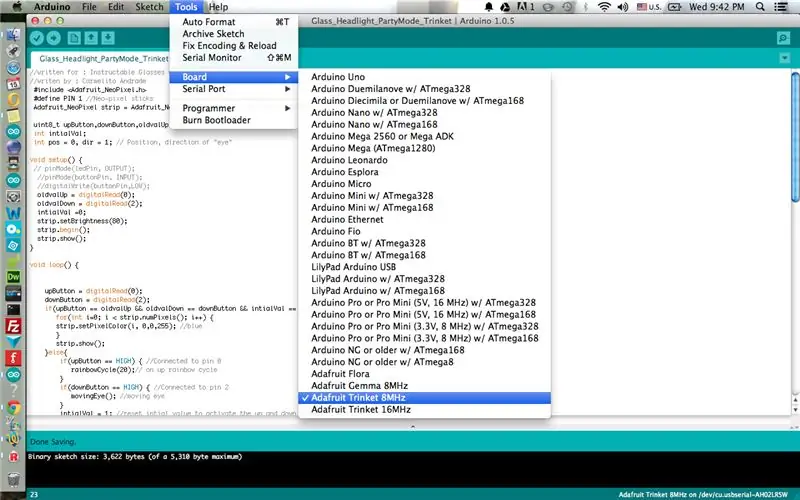Select checked Adafruit Trinket 8MHz board
Screen dimensions: 800x500
pos(424,397)
